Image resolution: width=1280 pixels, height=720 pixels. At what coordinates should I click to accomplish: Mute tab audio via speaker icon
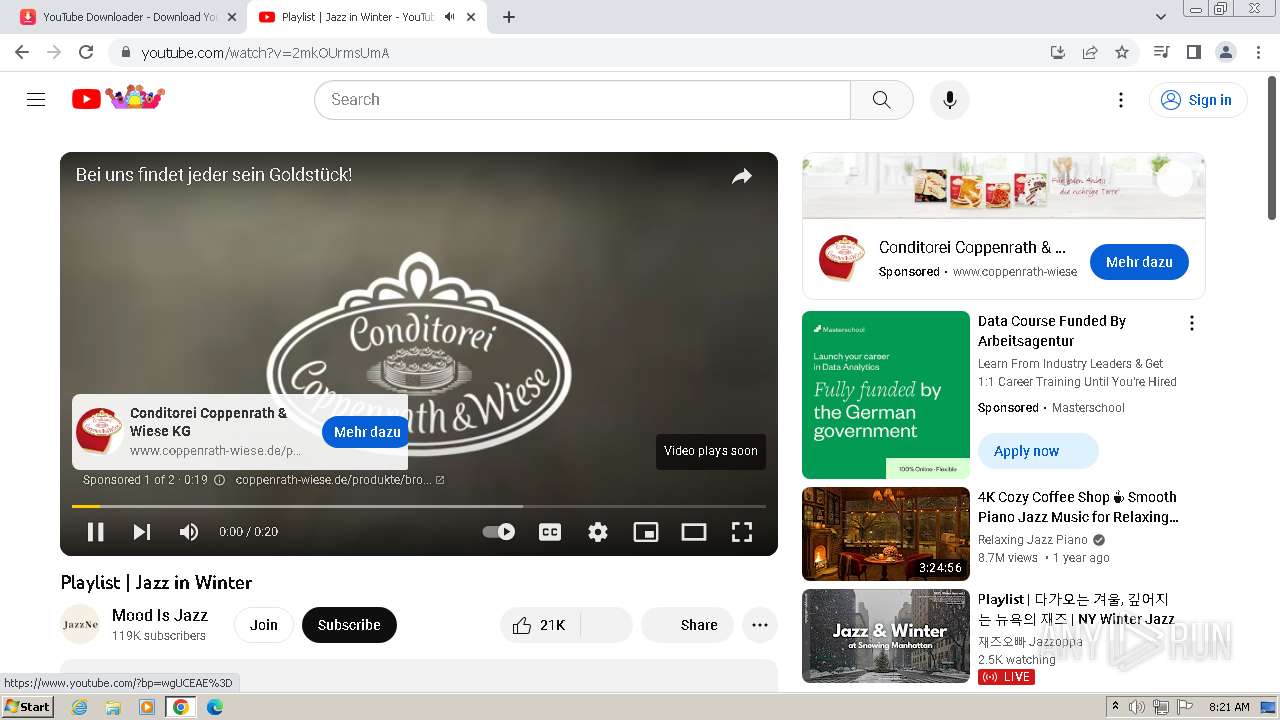click(x=450, y=17)
